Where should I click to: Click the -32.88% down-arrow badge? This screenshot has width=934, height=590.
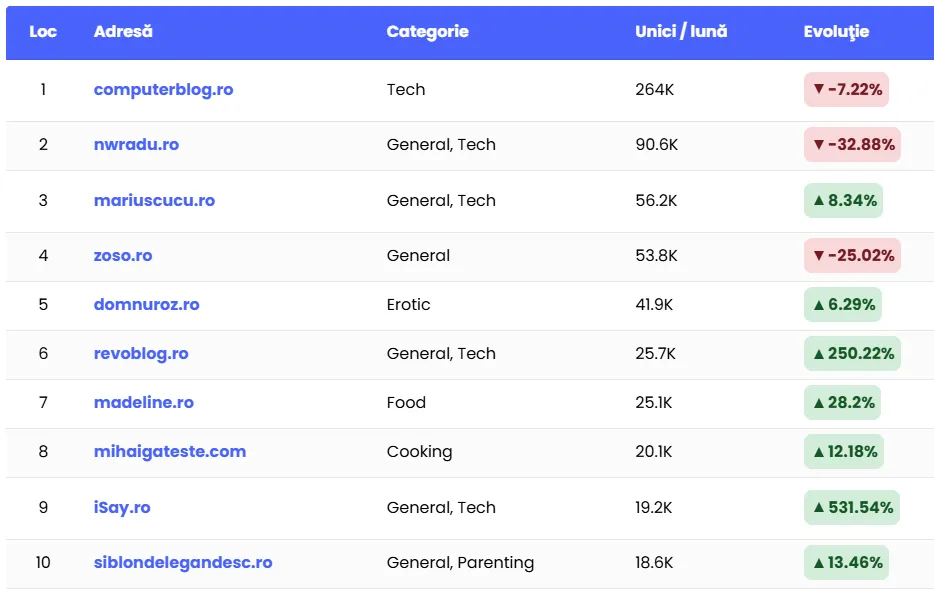pyautogui.click(x=852, y=144)
